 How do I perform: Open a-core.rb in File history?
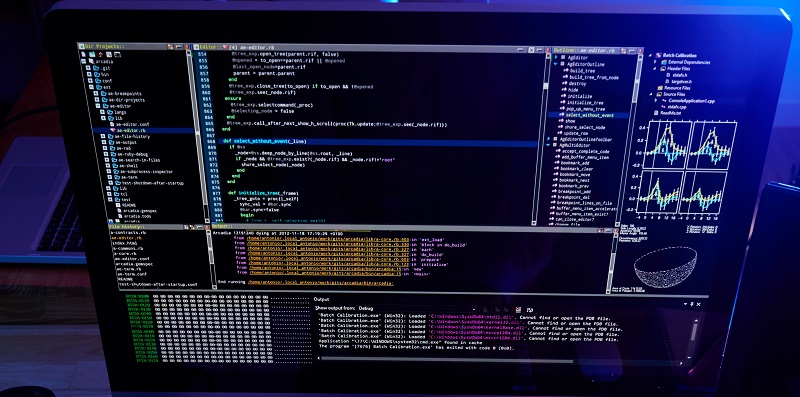pos(125,254)
